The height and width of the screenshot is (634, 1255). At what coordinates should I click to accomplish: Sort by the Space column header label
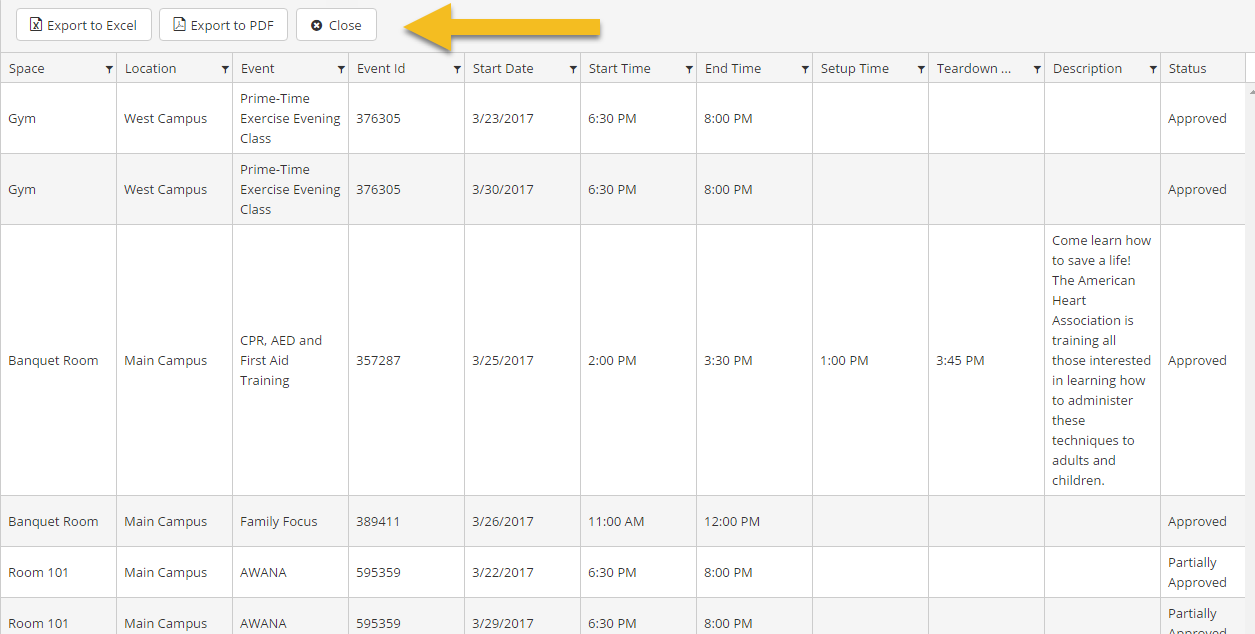click(27, 69)
